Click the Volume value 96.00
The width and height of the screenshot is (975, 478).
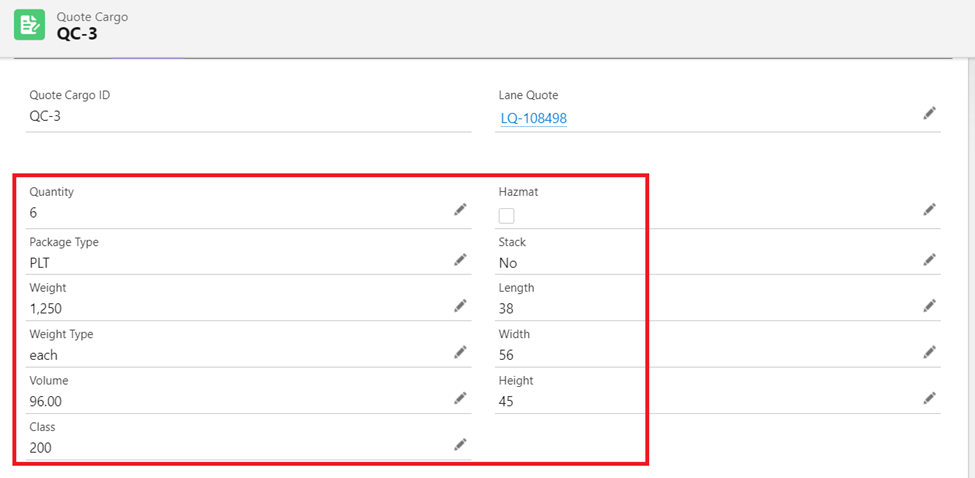click(x=46, y=402)
